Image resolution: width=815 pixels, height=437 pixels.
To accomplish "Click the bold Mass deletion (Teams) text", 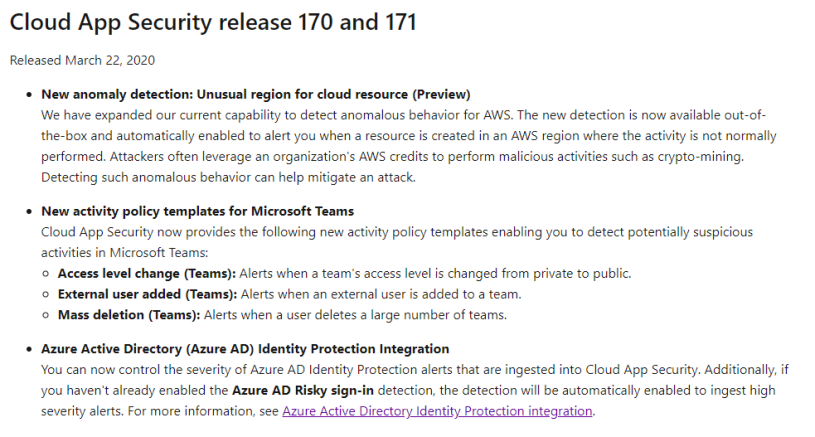I will tap(129, 315).
